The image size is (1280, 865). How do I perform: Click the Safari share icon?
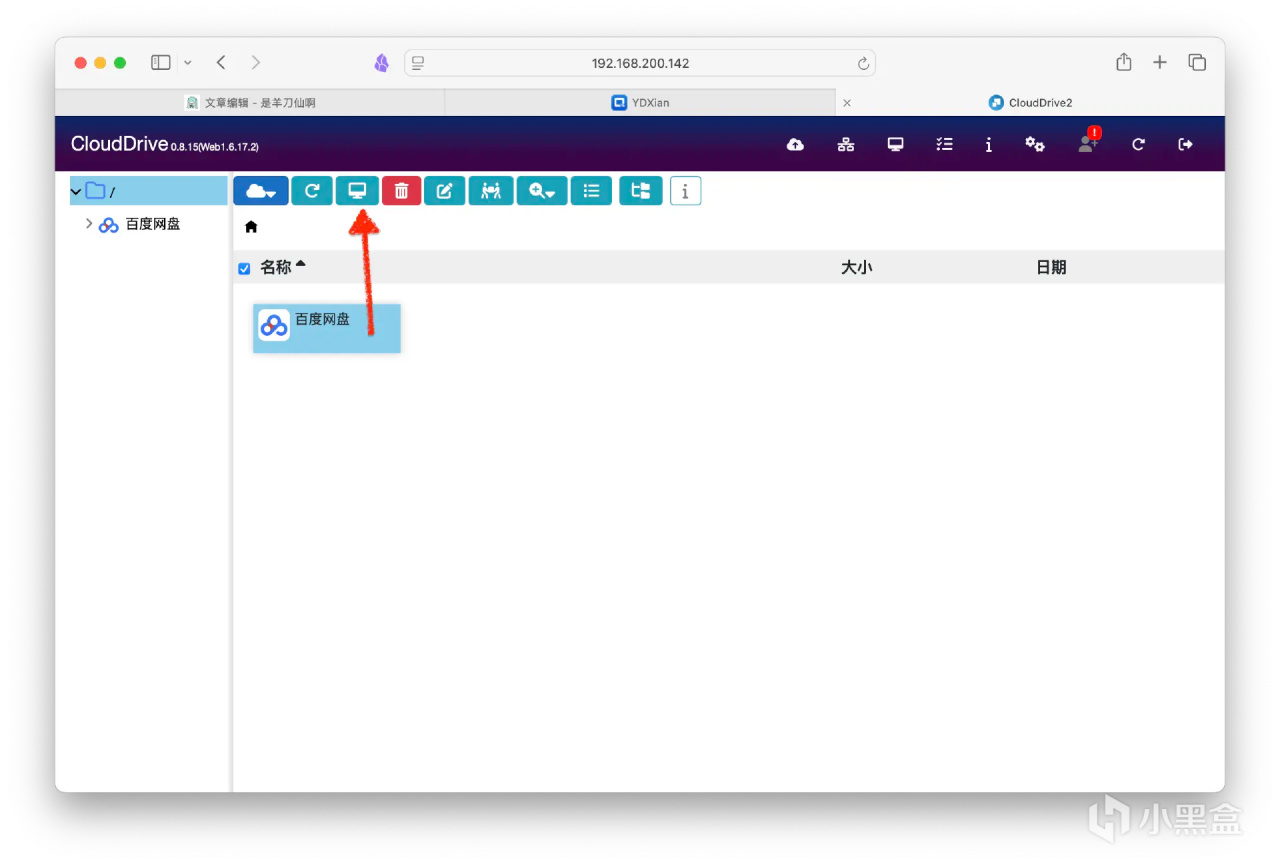1124,62
